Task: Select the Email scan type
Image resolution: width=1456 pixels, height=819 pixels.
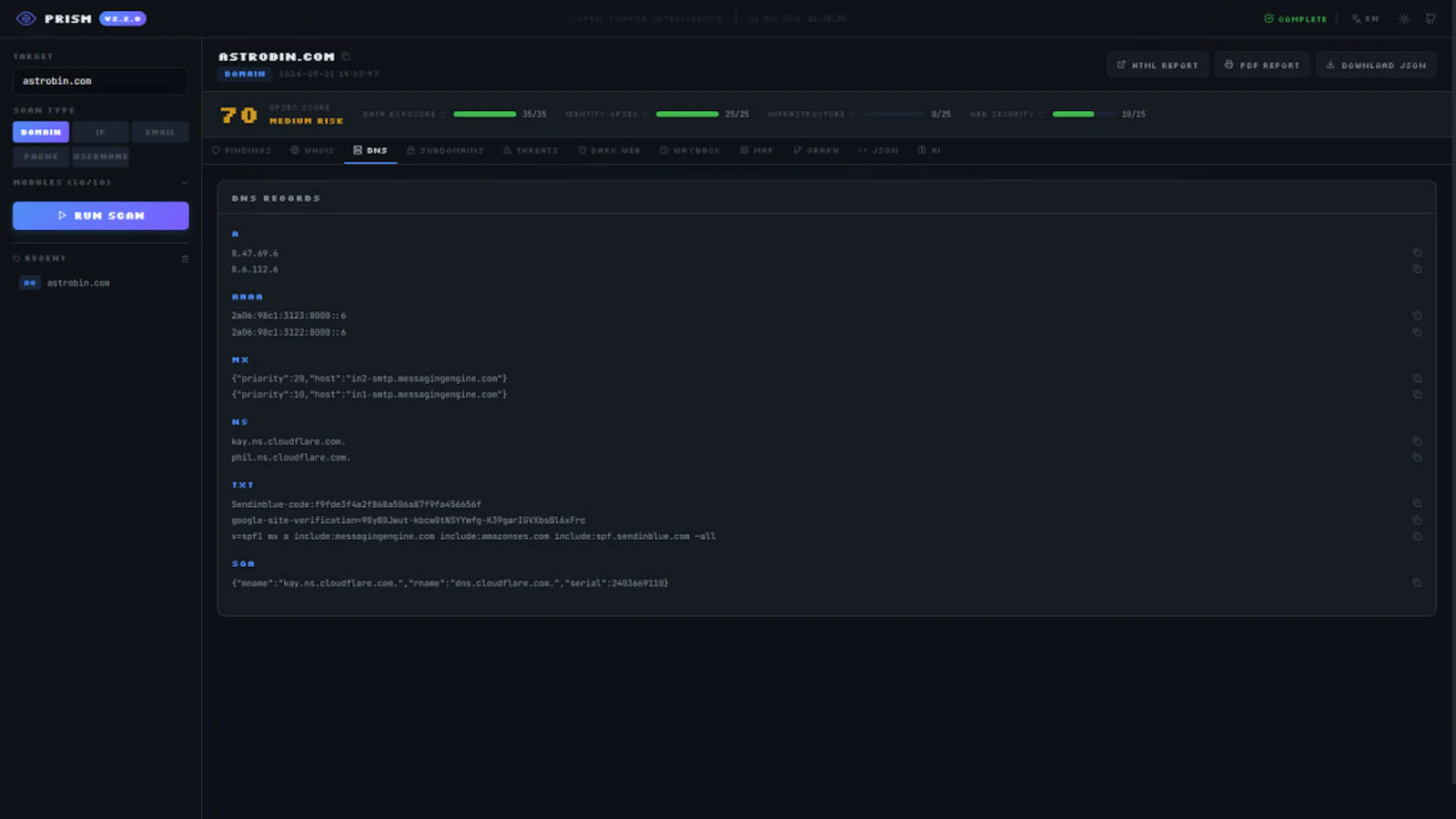Action: pos(160,132)
